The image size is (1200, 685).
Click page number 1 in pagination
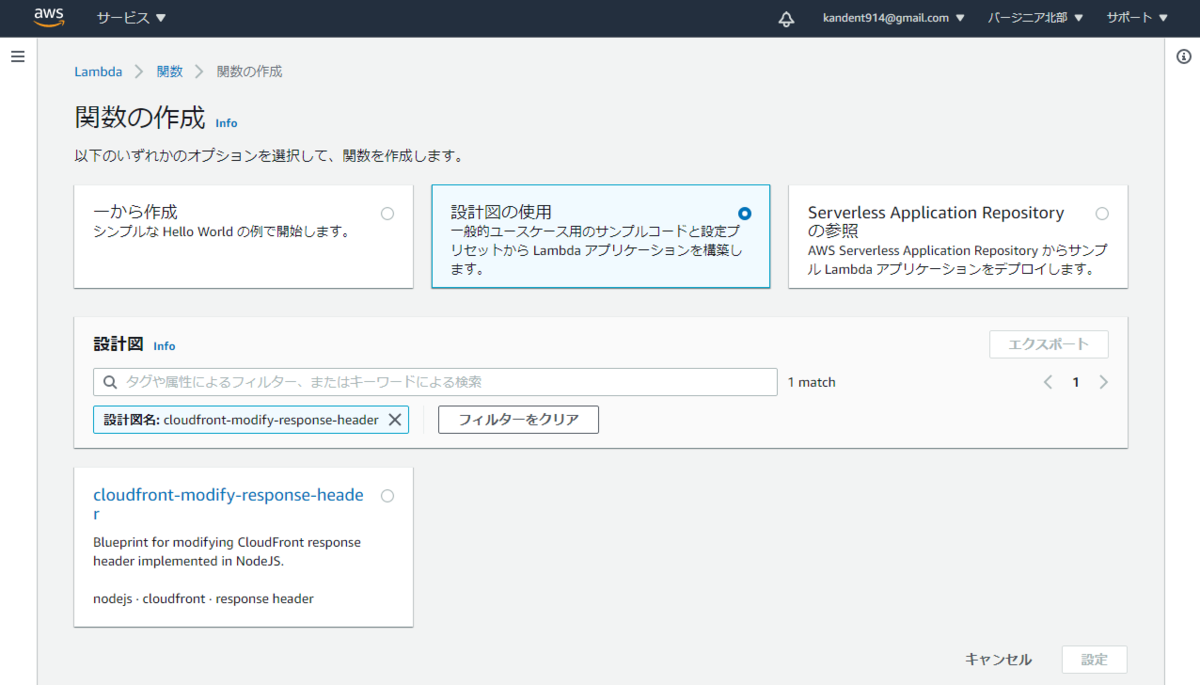(1076, 382)
